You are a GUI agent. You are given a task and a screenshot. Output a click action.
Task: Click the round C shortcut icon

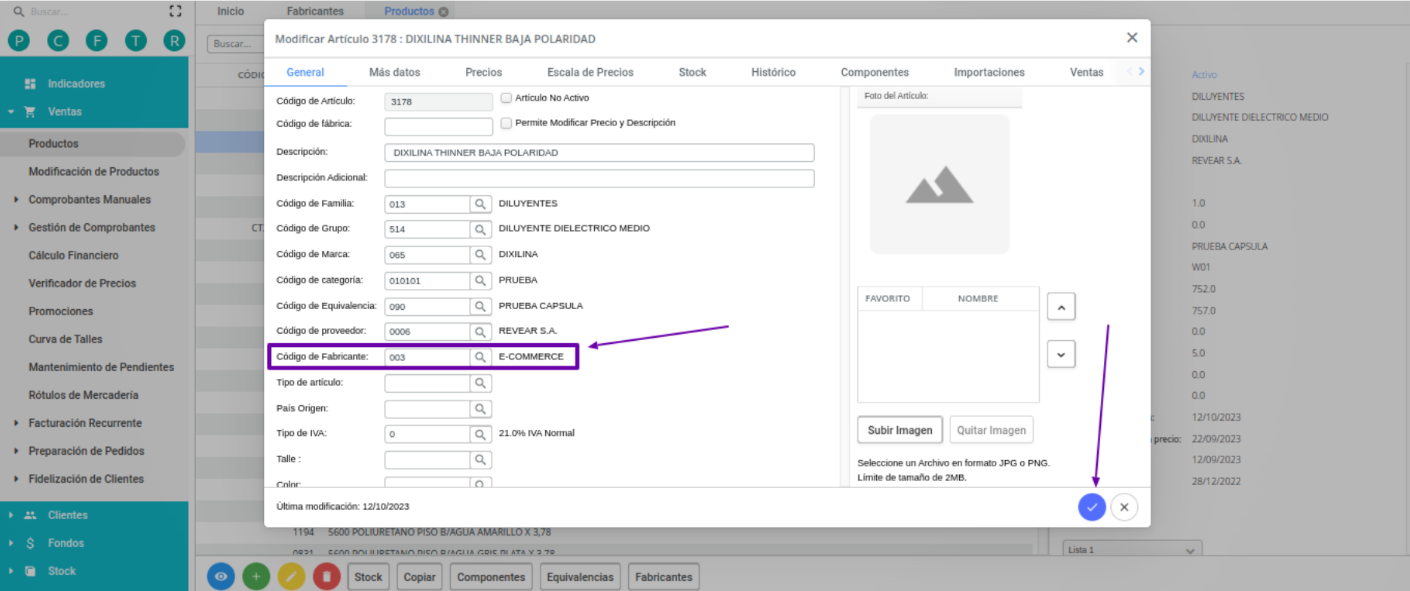57,41
